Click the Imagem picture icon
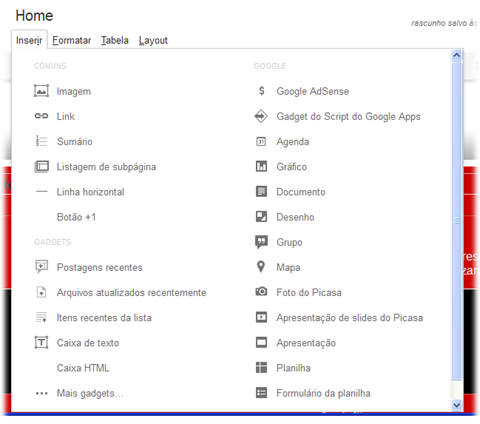Image resolution: width=480 pixels, height=424 pixels. (41, 91)
